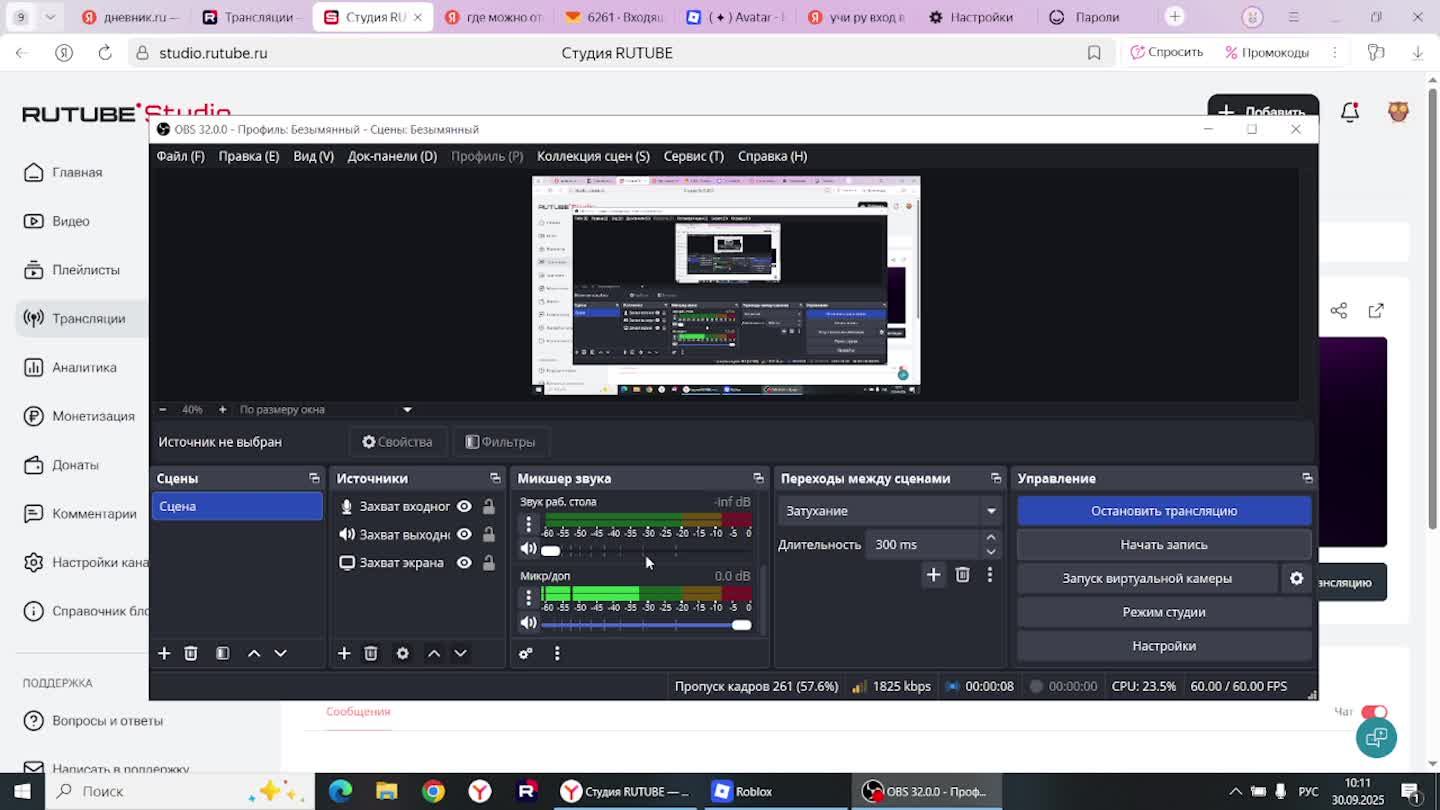Open transition properties three-dot menu
The width and height of the screenshot is (1440, 810).
[990, 575]
